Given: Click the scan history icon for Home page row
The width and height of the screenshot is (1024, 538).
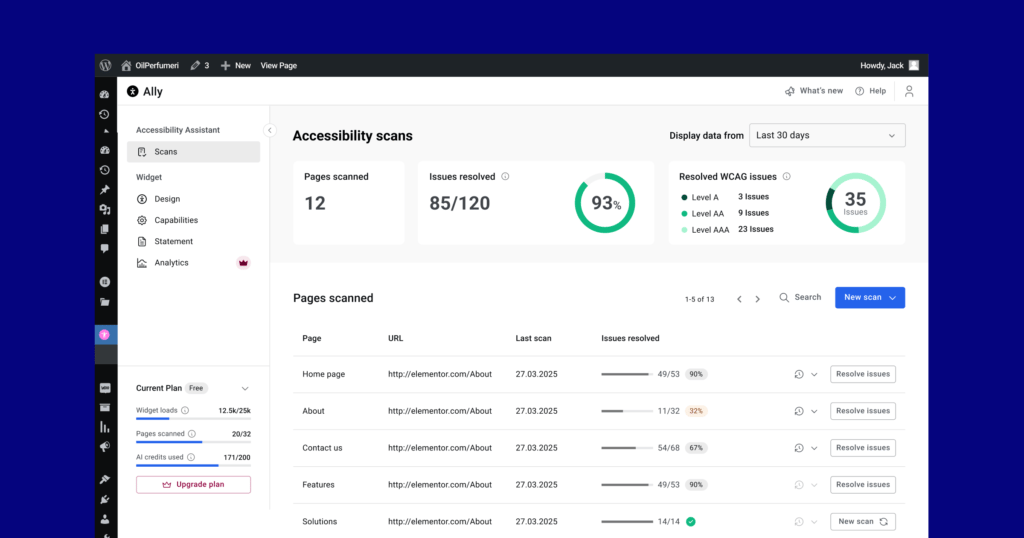Looking at the screenshot, I should tap(799, 375).
